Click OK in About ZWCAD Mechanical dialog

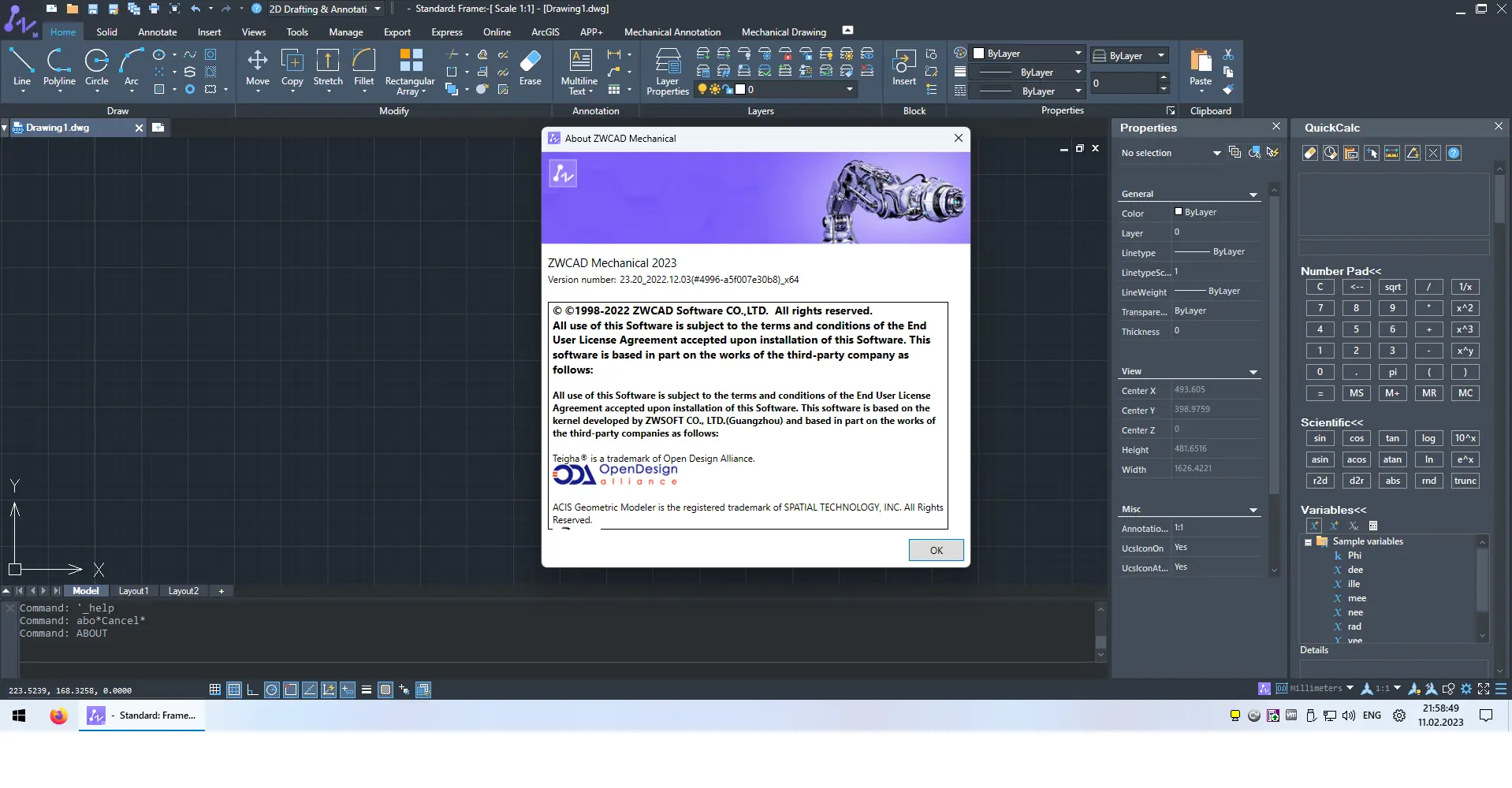click(936, 550)
